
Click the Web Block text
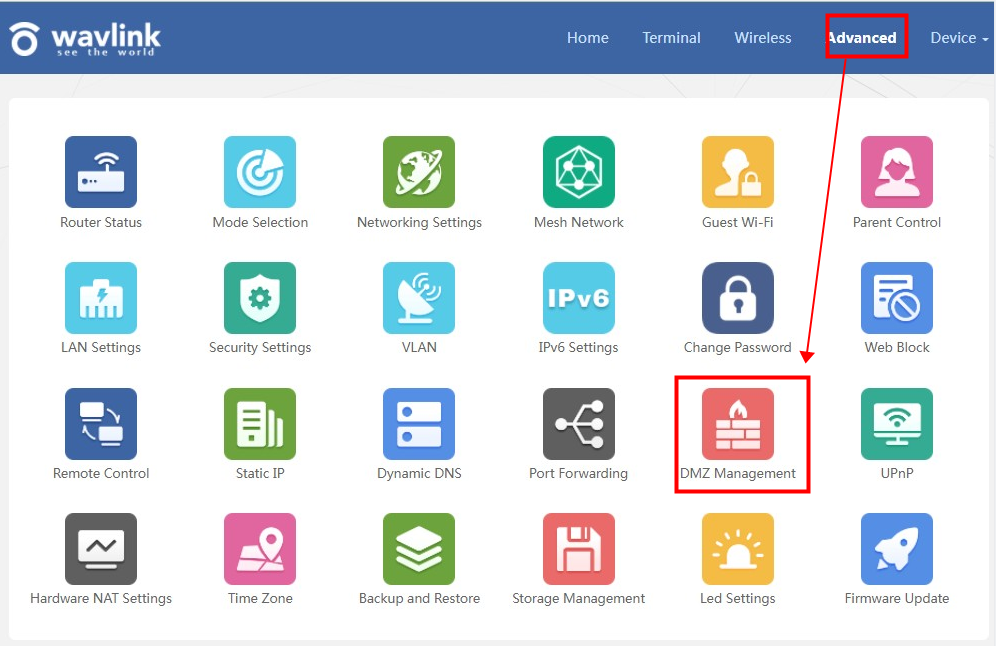pos(897,347)
